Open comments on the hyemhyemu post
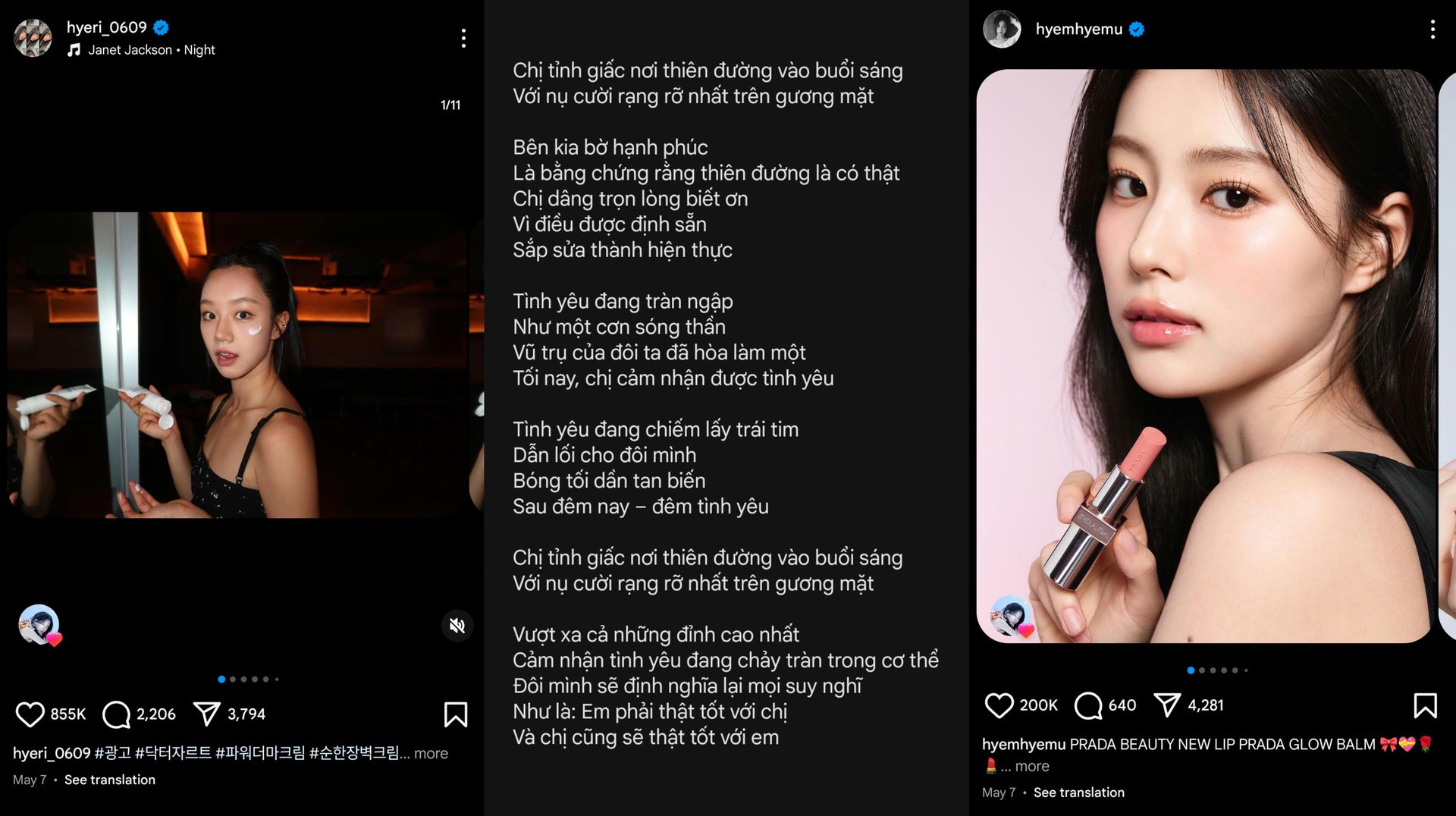 [1088, 705]
